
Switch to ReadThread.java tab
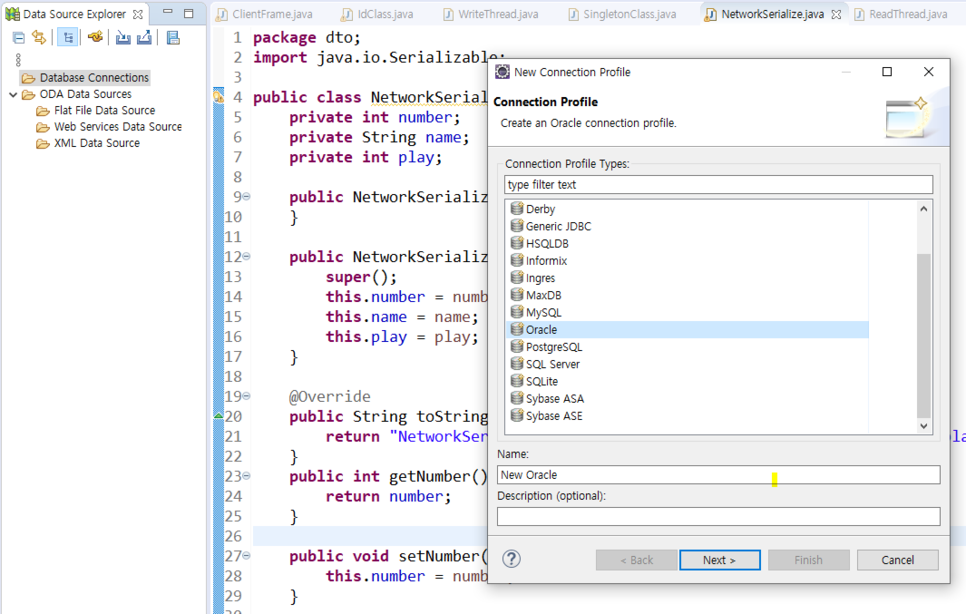[x=901, y=14]
